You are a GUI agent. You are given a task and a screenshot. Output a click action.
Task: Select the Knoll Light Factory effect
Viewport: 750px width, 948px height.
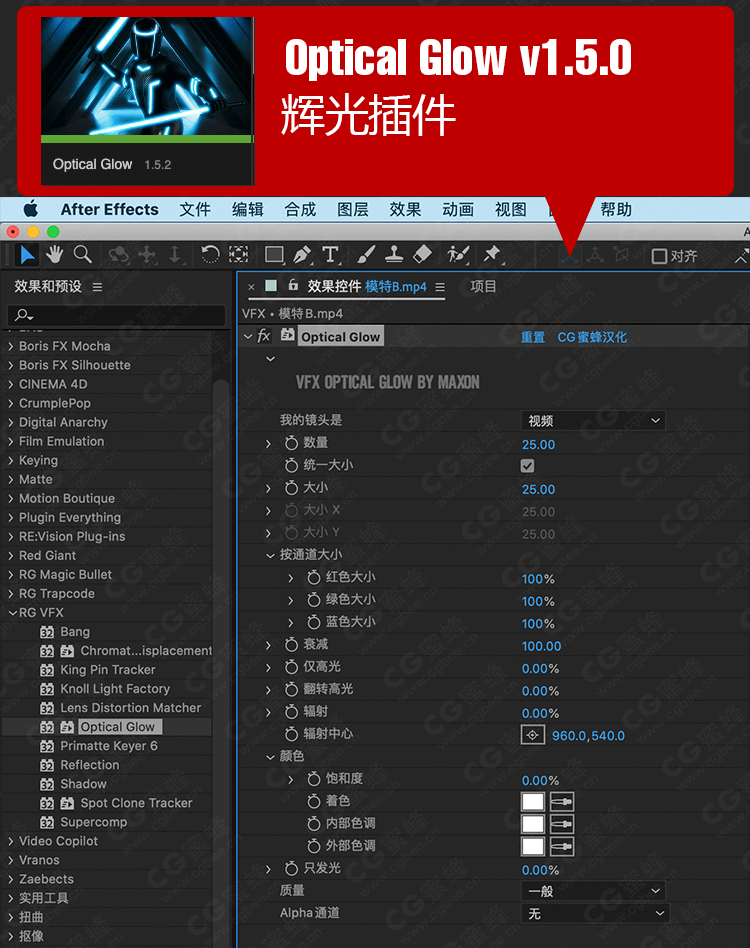pyautogui.click(x=115, y=689)
